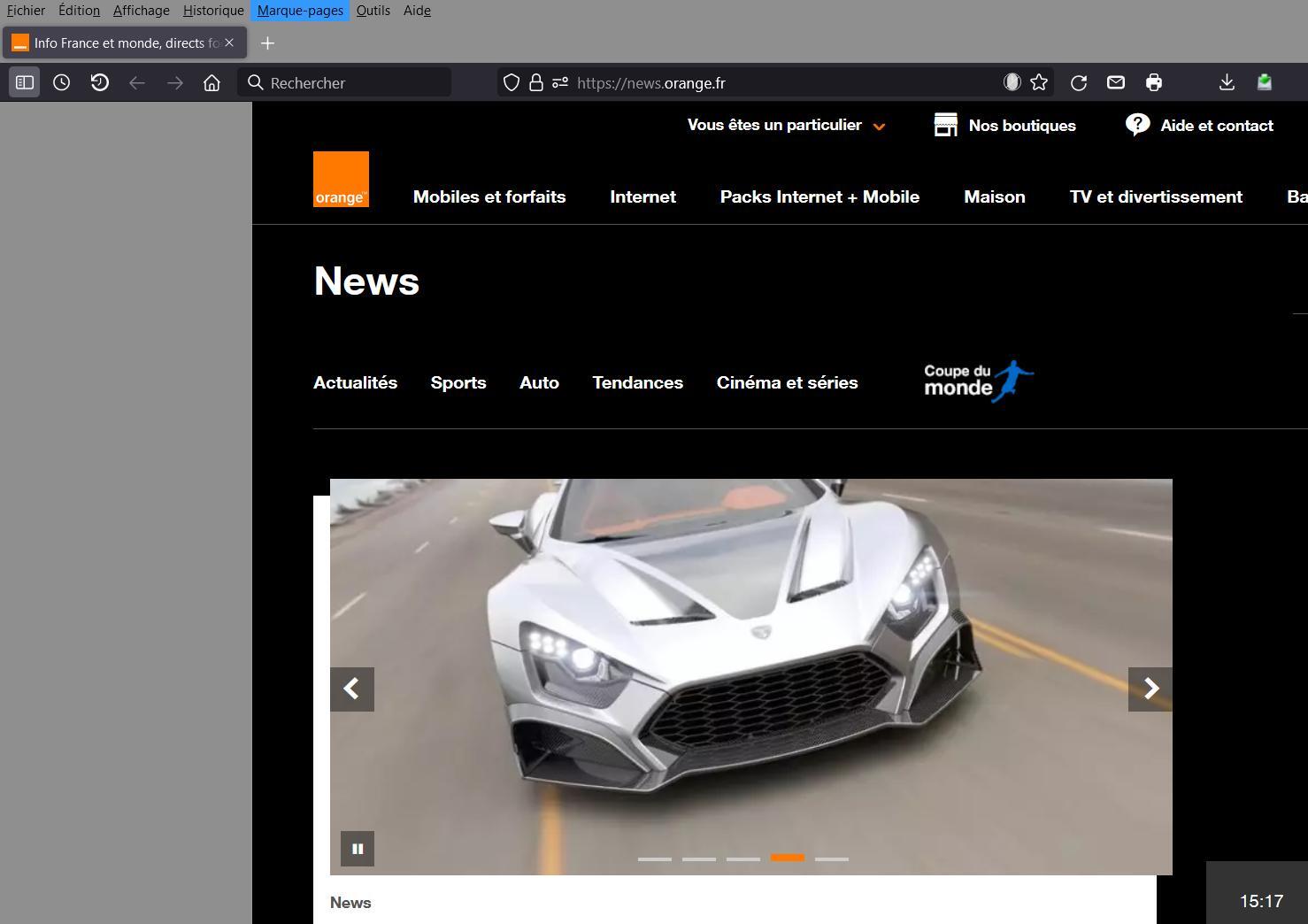Open the recent history dropdown
The height and width of the screenshot is (924, 1308).
tap(99, 82)
